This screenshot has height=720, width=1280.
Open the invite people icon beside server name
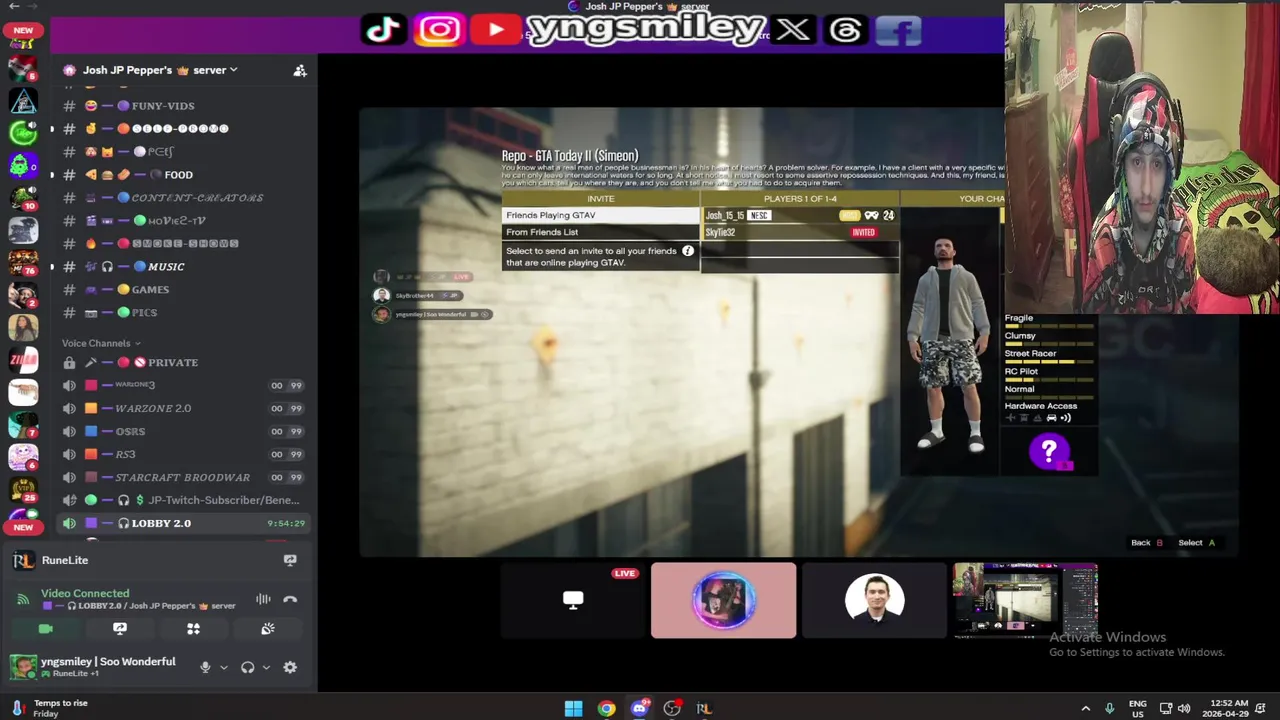coord(299,70)
